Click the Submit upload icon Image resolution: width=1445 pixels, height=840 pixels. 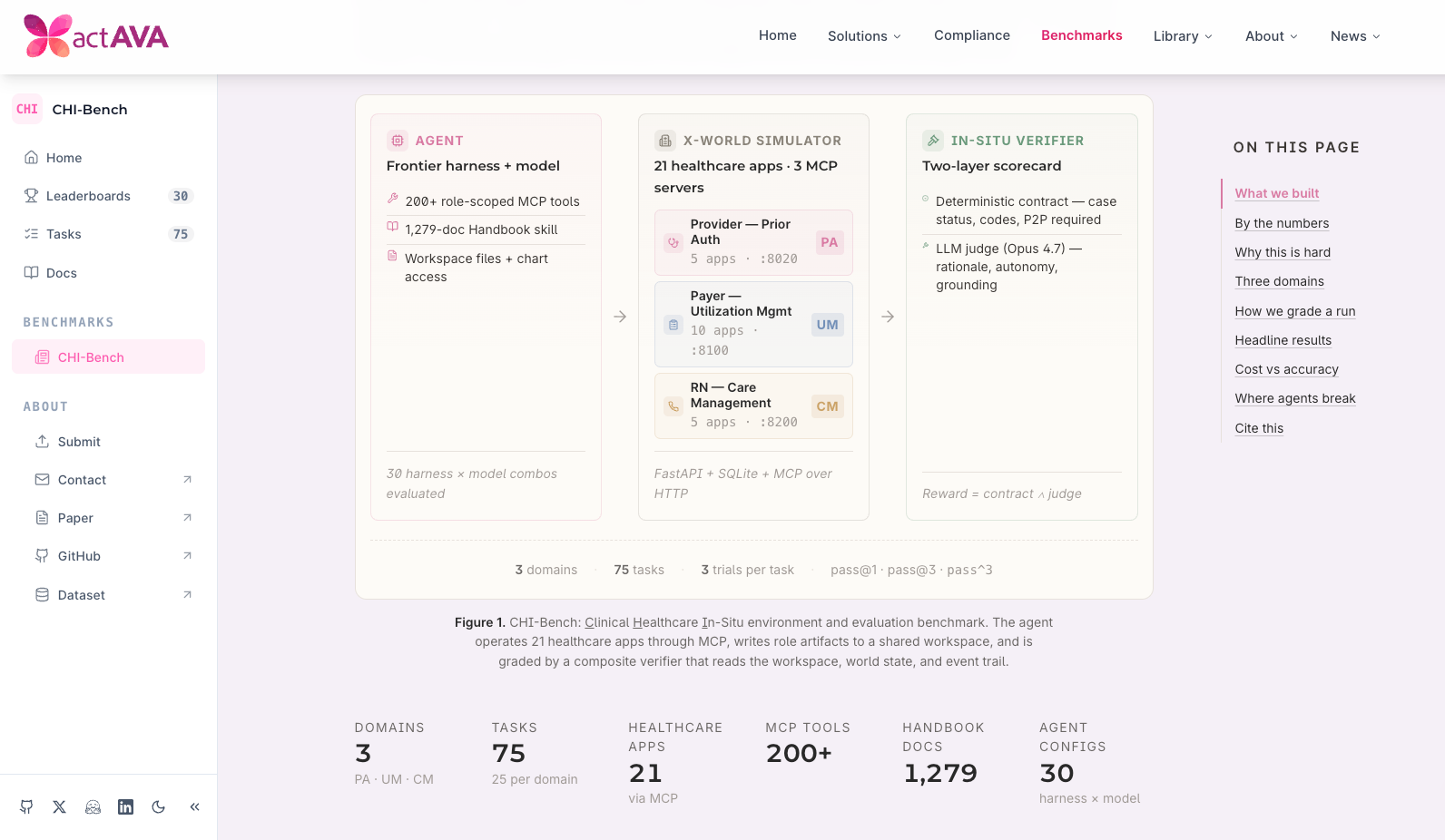42,442
